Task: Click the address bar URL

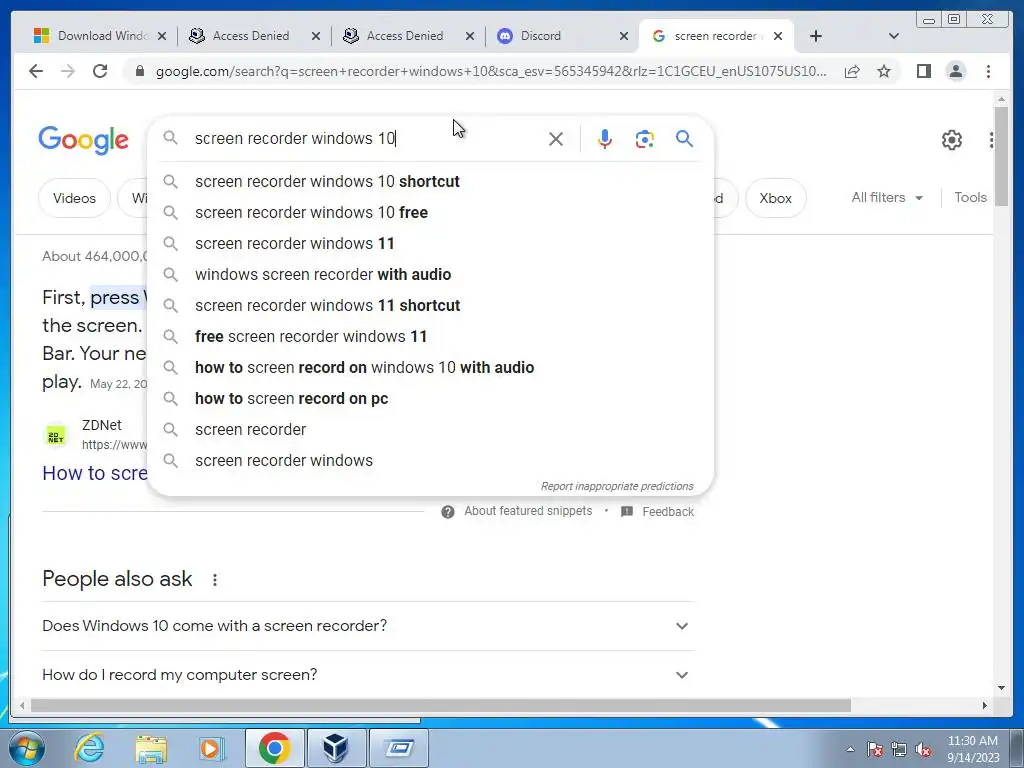Action: point(490,71)
